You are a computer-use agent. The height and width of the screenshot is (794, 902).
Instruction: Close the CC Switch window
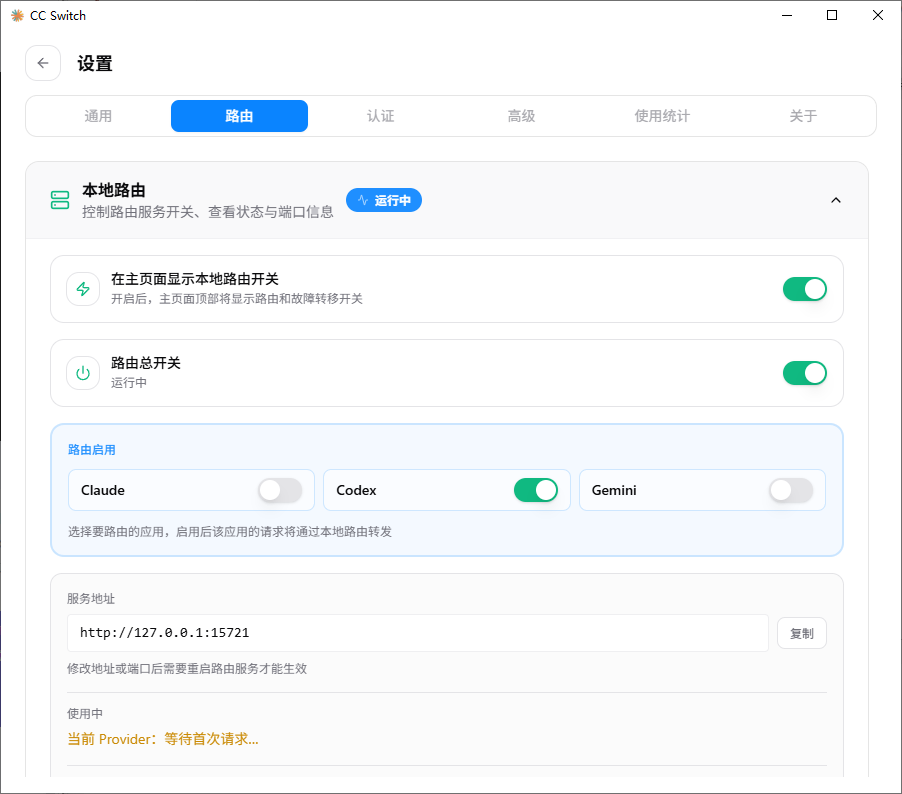click(x=878, y=16)
